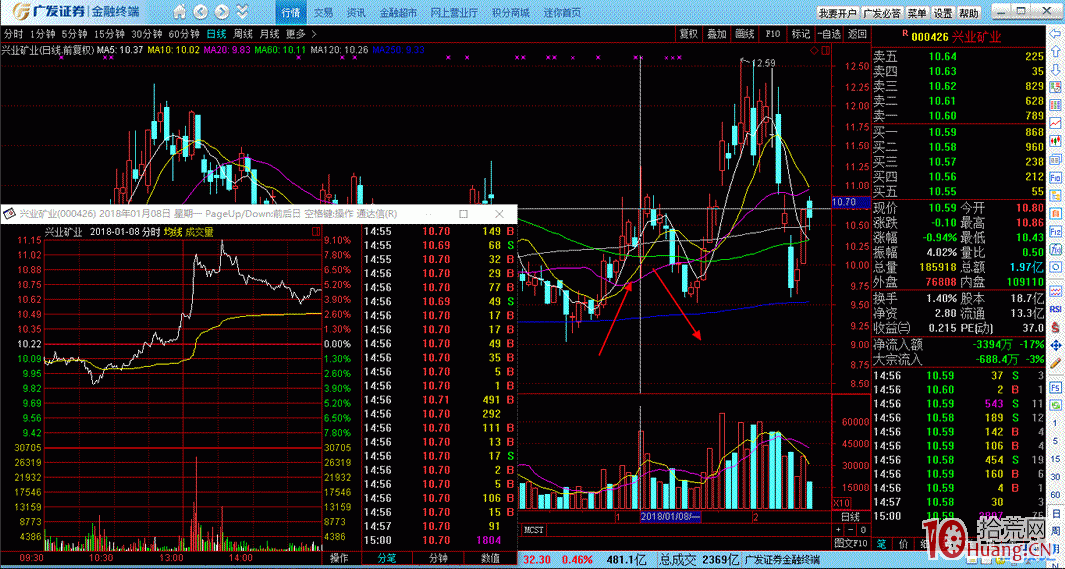Image resolution: width=1065 pixels, height=569 pixels.
Task: Click 操作 in intraday popup bottom bar
Action: [340, 558]
